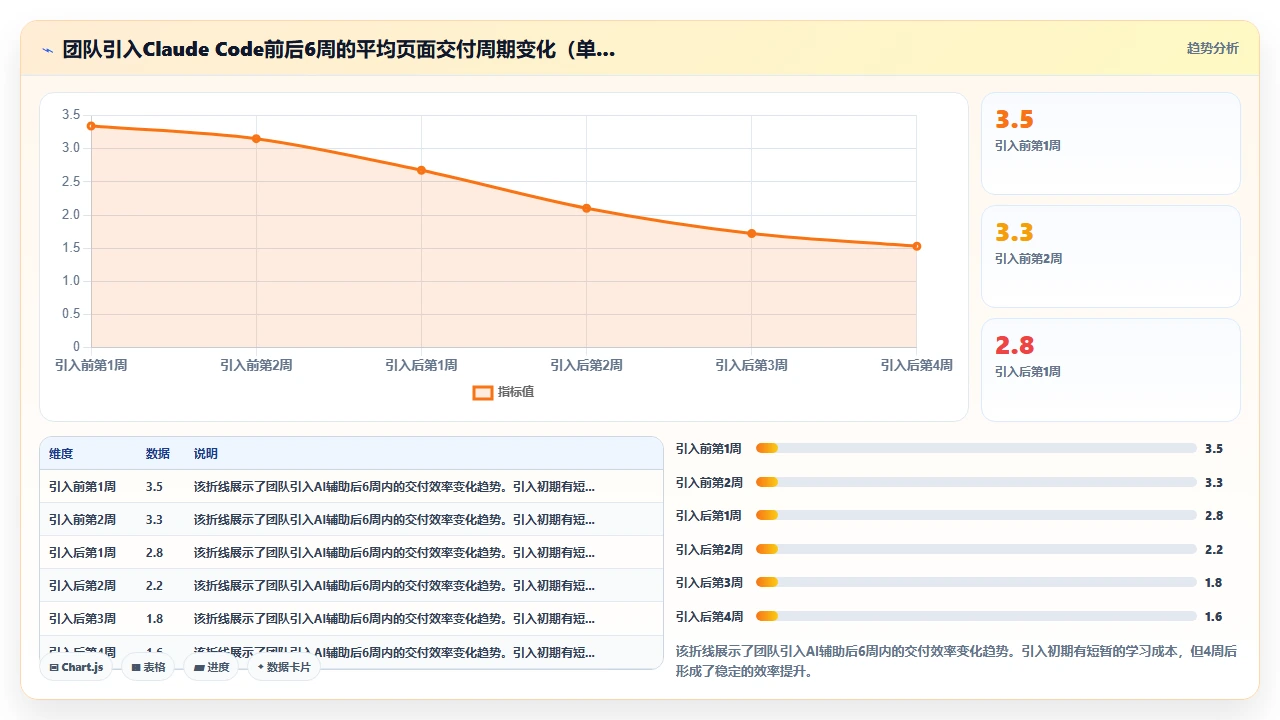Click the x-axis label 引入后第2周

586,366
